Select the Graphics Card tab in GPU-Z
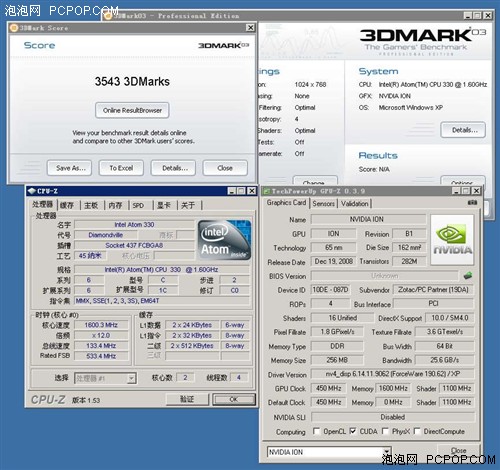The height and width of the screenshot is (470, 500). (286, 202)
